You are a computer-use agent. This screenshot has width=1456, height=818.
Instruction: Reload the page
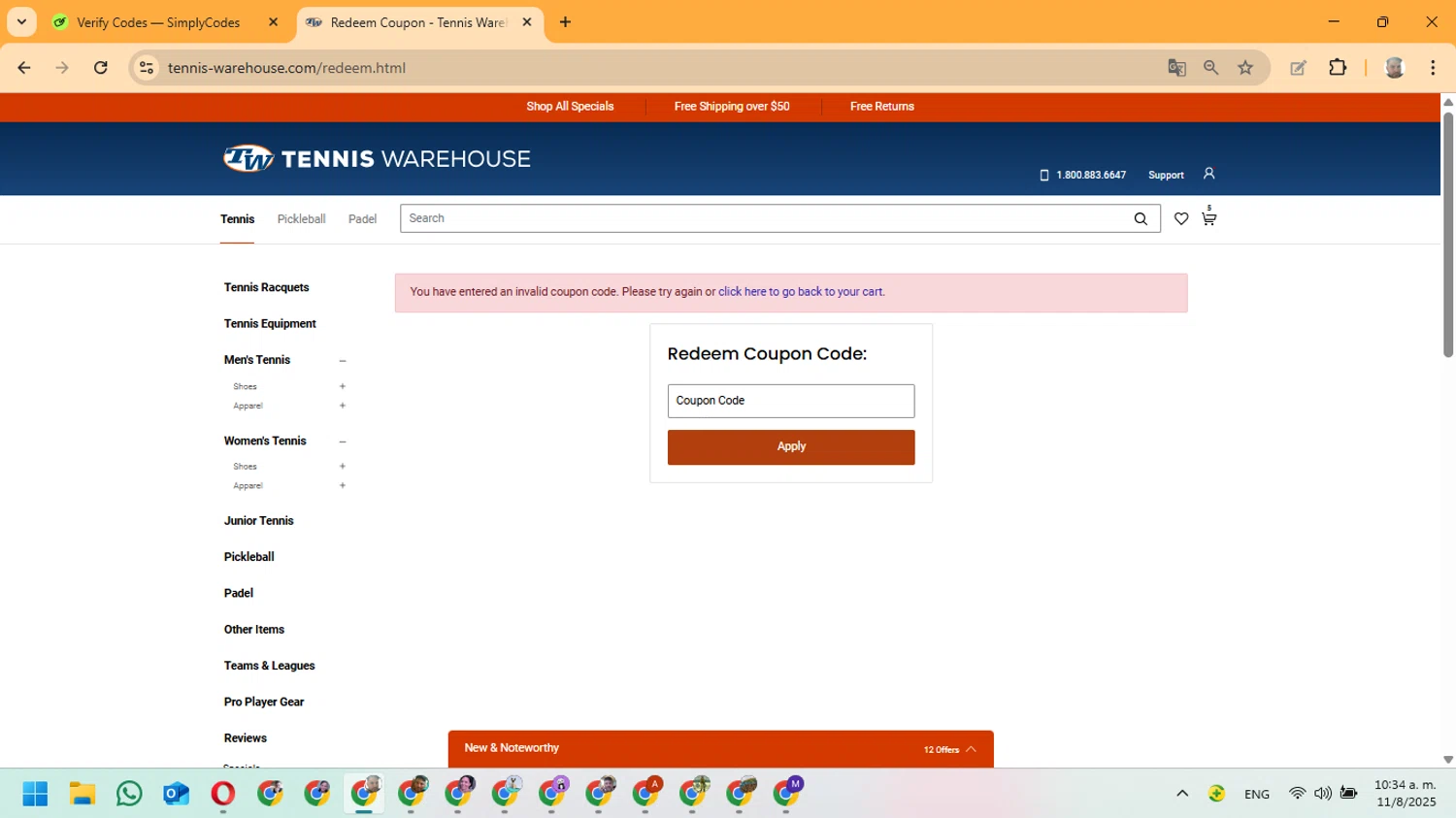pyautogui.click(x=101, y=68)
